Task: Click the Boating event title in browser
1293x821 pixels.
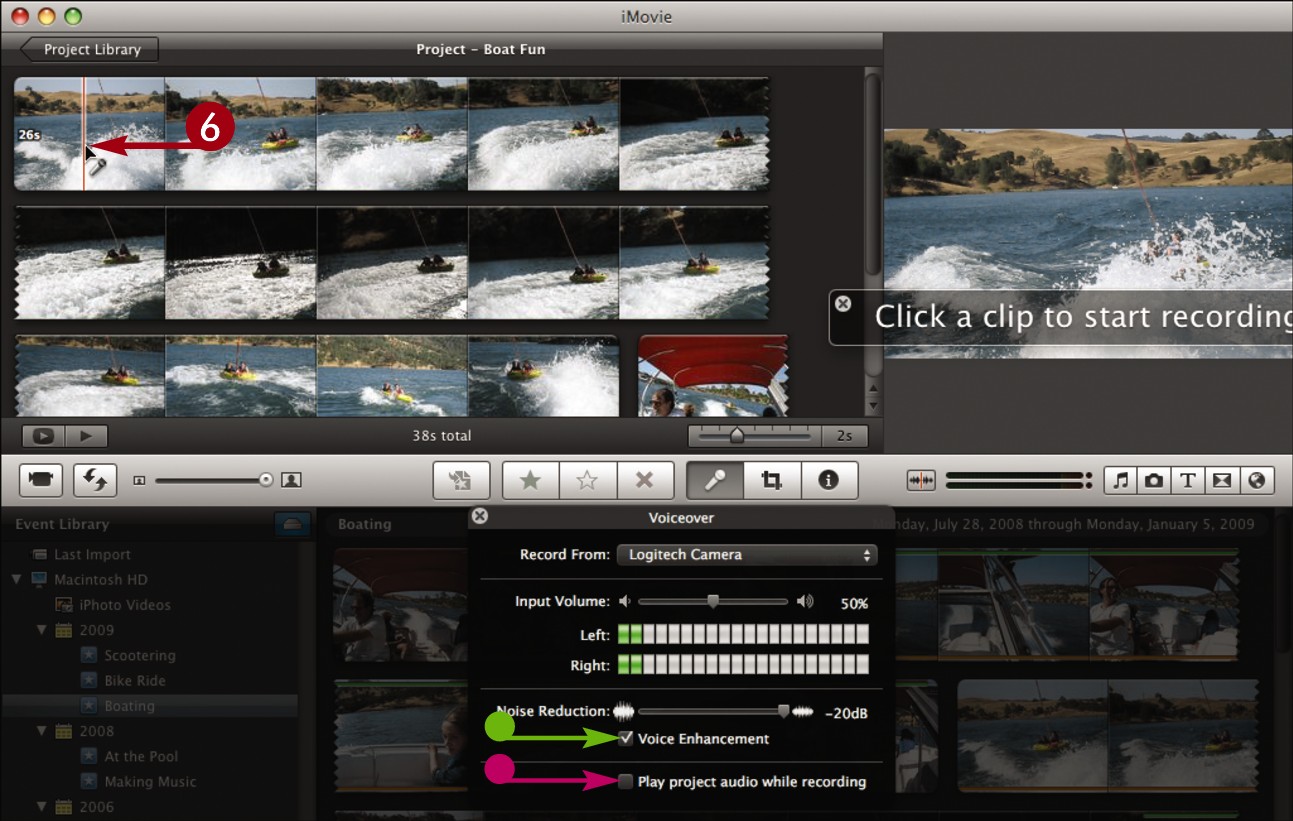Action: pos(364,523)
